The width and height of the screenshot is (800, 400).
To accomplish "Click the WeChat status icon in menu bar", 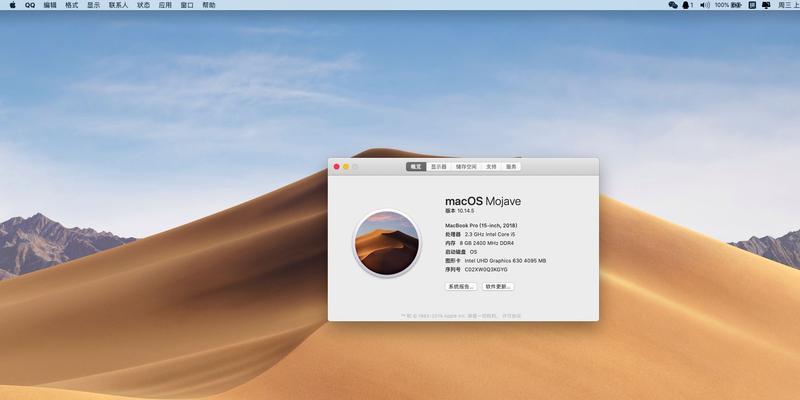I will point(673,5).
